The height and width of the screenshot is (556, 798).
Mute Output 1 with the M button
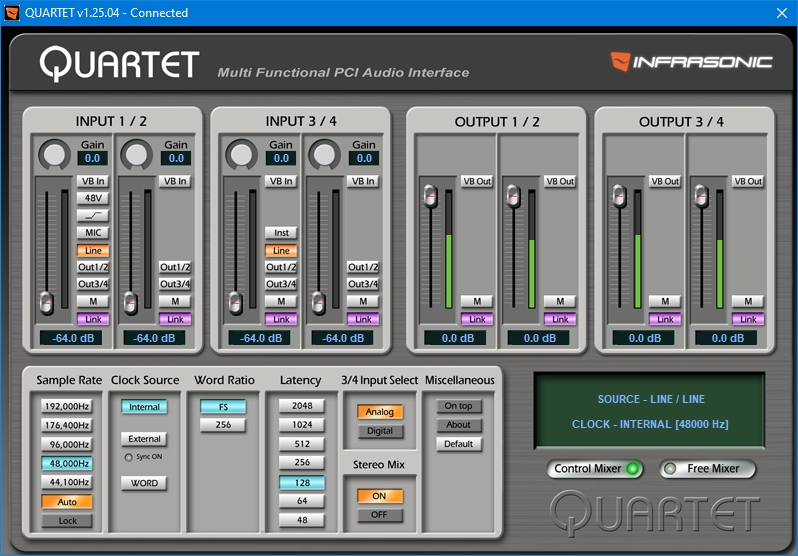coord(477,301)
